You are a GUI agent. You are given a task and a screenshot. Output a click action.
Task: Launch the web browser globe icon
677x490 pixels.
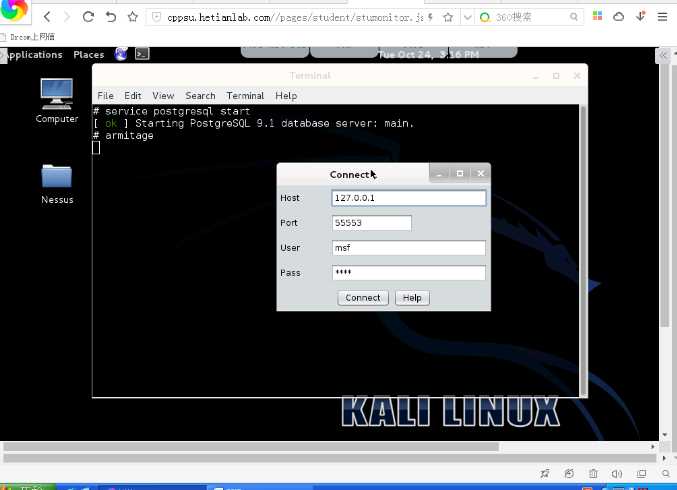coord(121,54)
